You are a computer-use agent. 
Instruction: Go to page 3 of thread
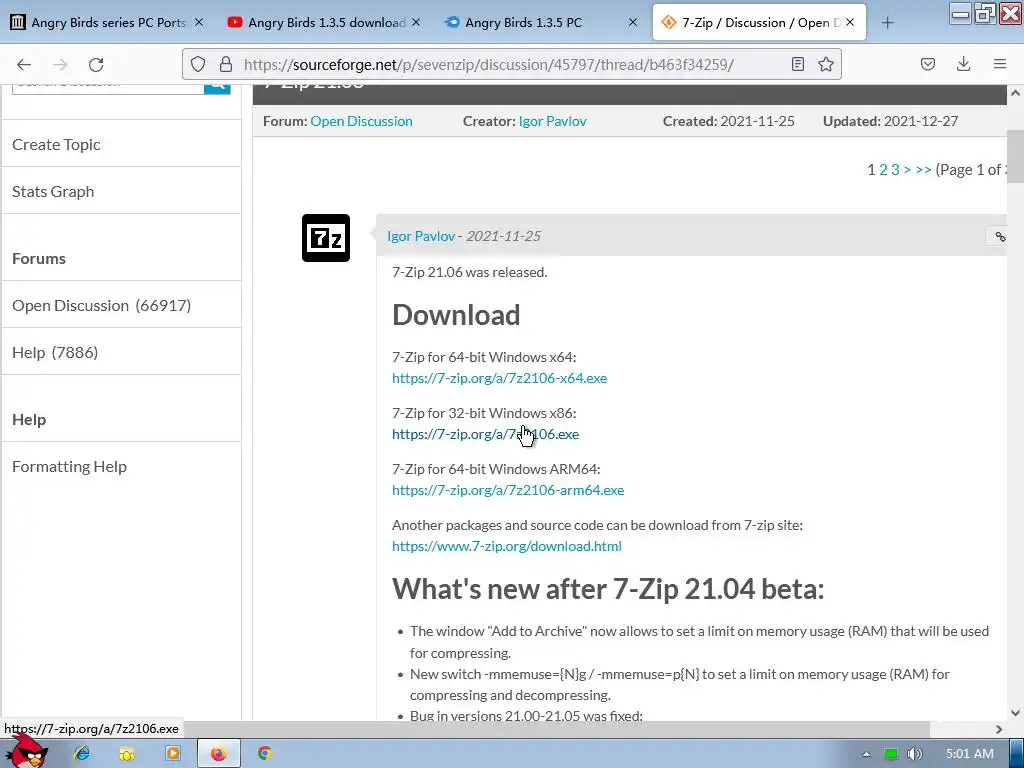895,170
